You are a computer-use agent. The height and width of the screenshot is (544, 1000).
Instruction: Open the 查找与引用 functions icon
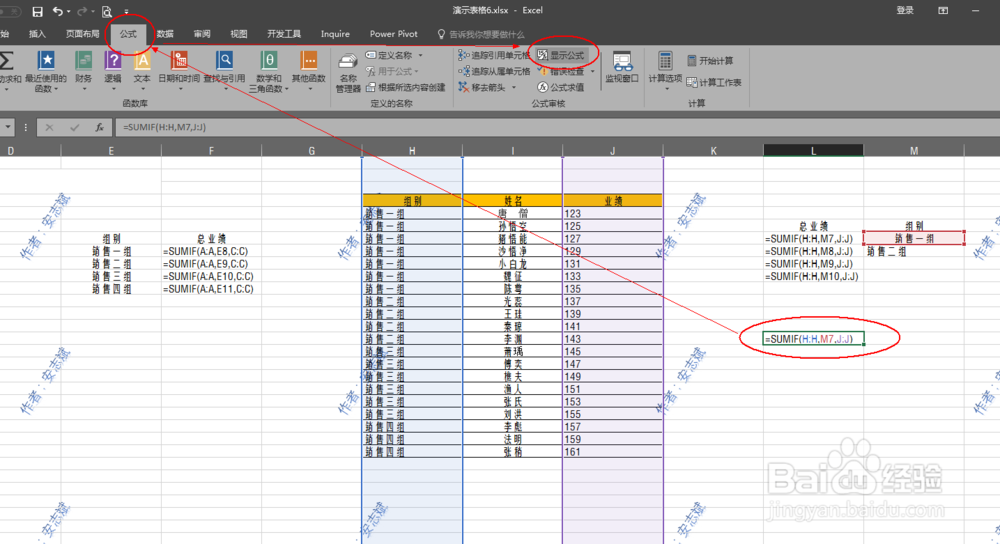point(224,61)
